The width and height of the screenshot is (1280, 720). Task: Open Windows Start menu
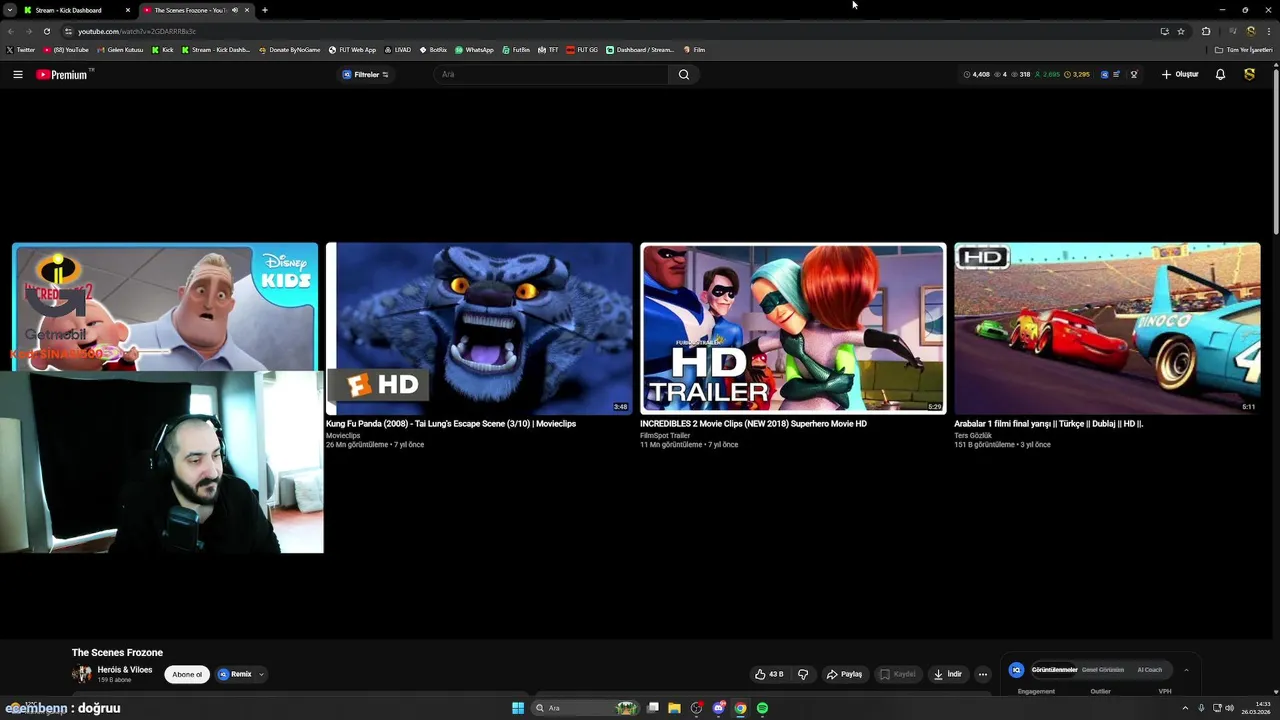click(518, 708)
